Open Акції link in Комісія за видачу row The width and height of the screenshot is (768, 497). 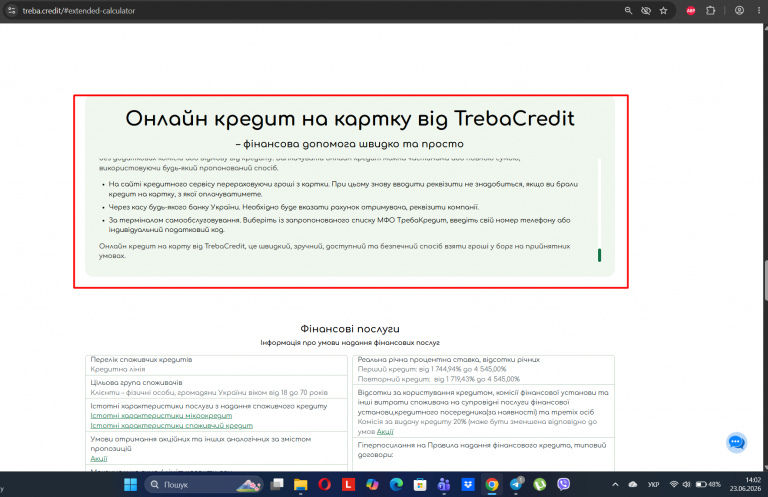pos(385,431)
